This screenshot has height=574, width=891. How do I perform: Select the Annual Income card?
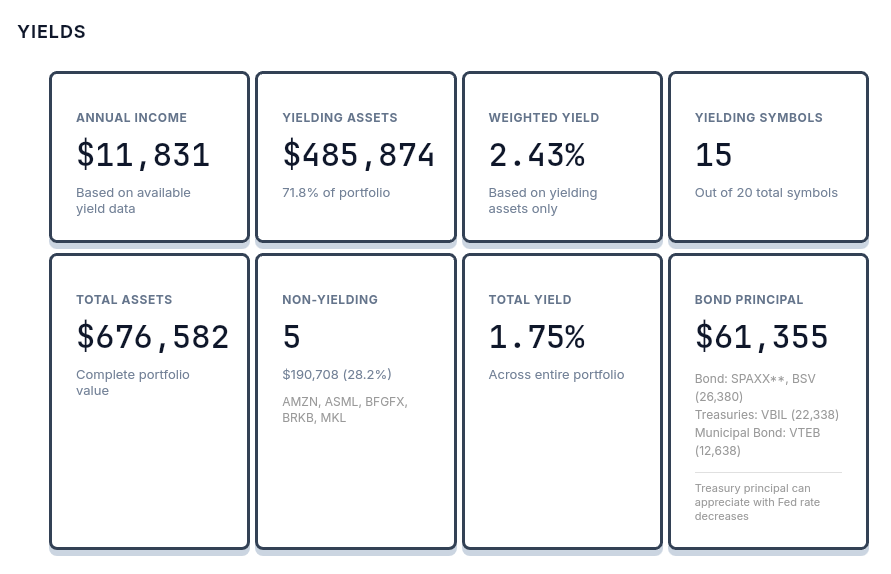click(149, 157)
